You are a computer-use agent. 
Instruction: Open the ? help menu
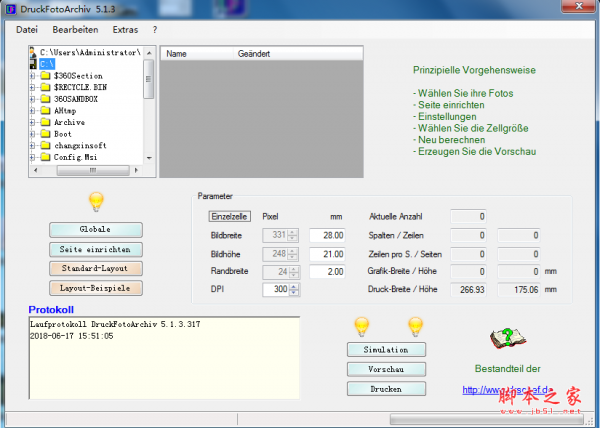pos(155,29)
